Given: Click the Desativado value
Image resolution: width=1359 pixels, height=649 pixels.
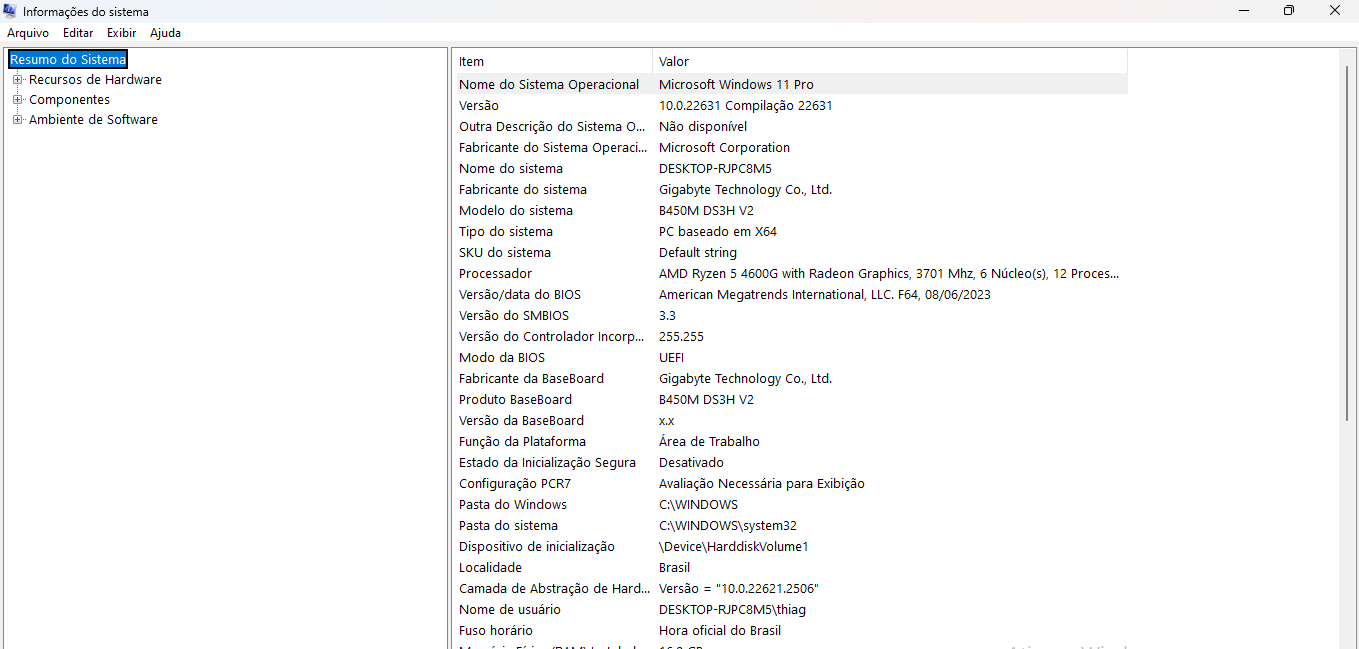Looking at the screenshot, I should (x=691, y=463).
